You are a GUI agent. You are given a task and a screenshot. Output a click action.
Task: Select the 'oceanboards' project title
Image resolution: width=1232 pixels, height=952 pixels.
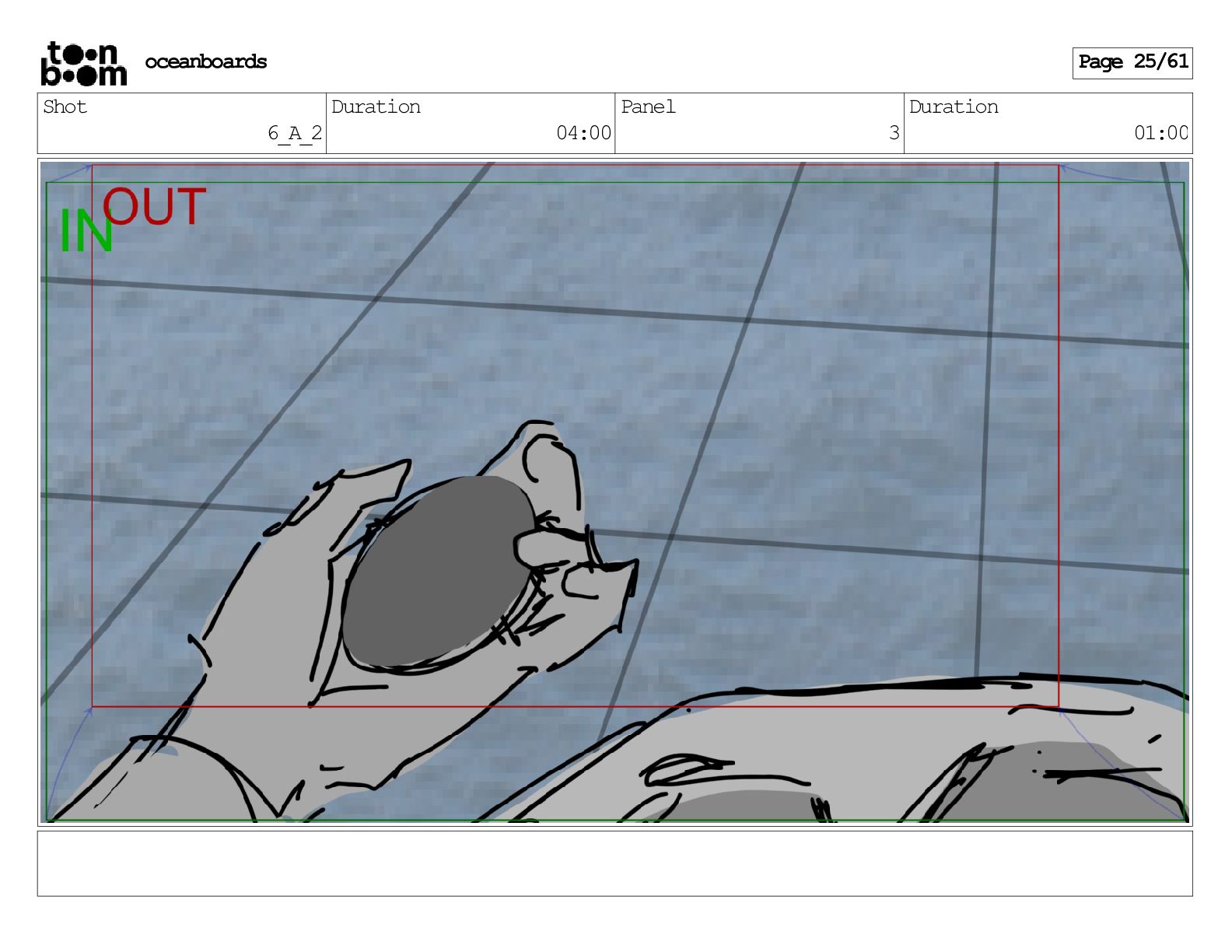point(206,61)
